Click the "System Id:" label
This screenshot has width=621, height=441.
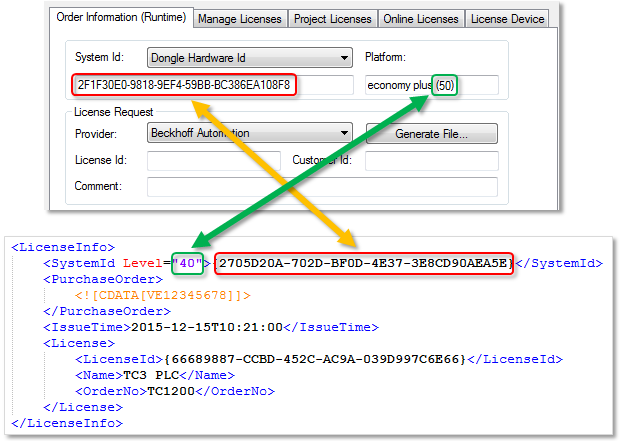point(99,57)
